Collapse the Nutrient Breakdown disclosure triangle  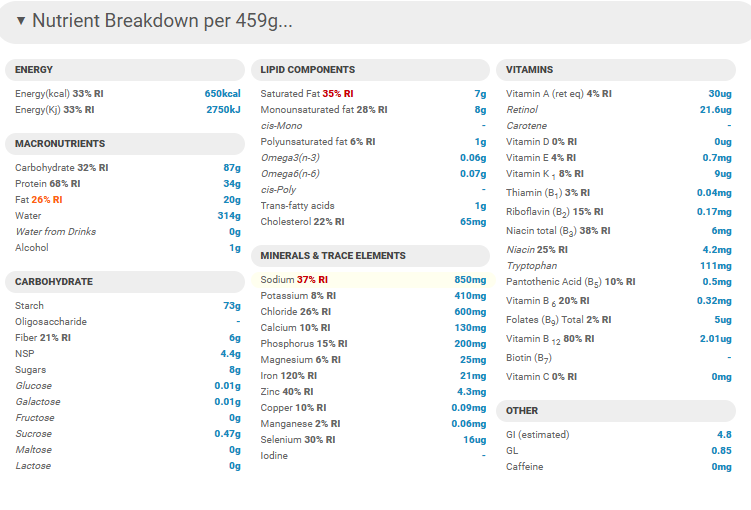tap(21, 21)
